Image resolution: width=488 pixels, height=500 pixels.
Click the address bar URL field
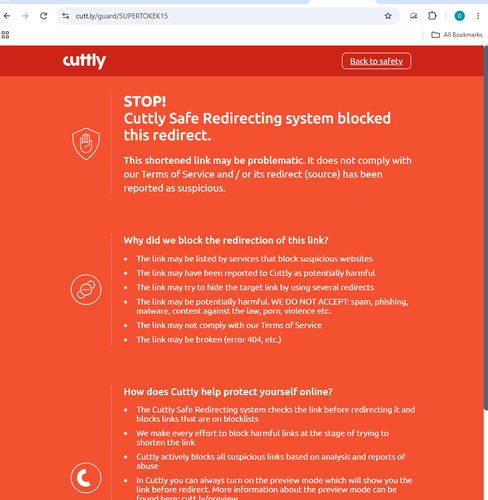[227, 16]
